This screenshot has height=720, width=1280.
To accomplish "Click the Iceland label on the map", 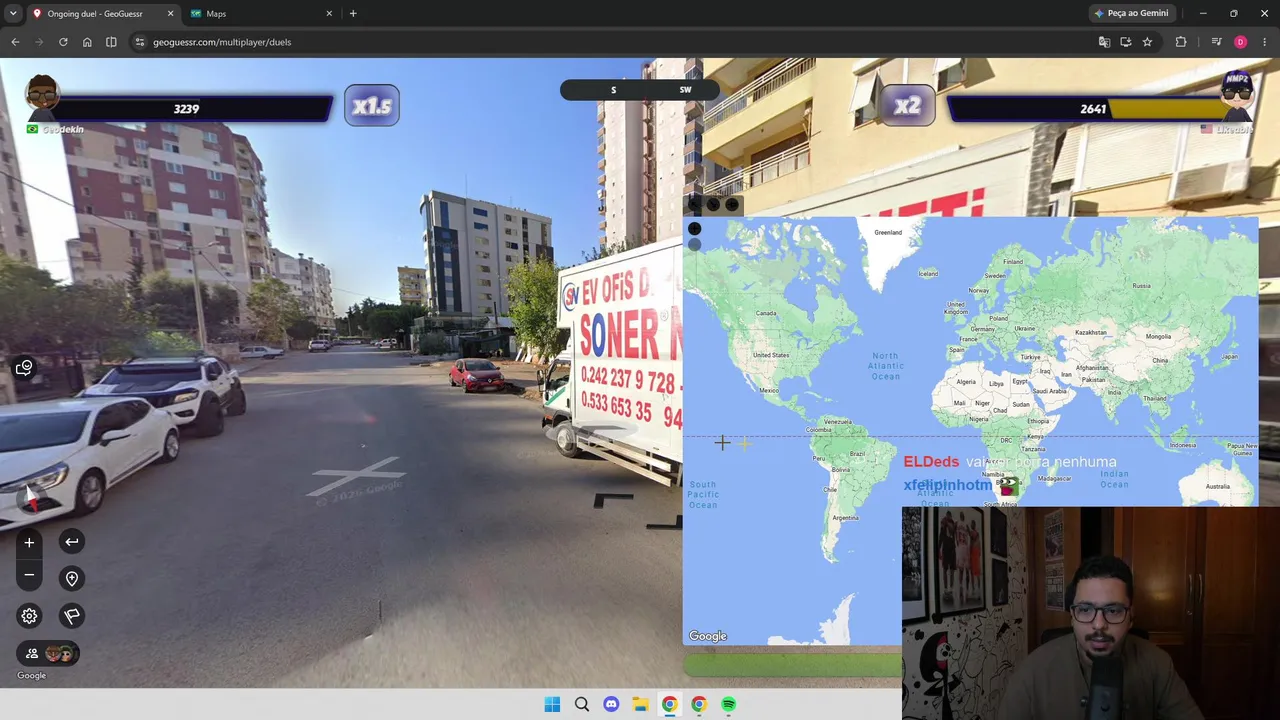I will pyautogui.click(x=929, y=273).
